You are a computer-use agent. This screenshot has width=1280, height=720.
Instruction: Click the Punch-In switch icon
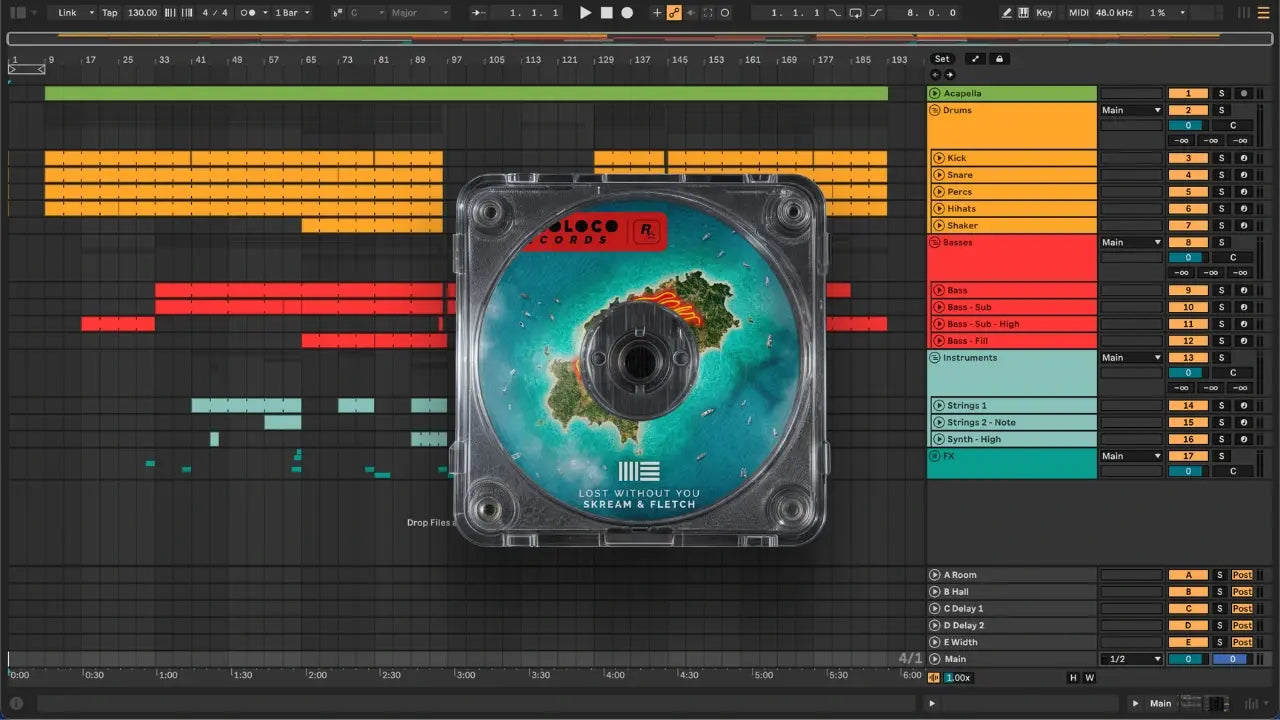(836, 13)
